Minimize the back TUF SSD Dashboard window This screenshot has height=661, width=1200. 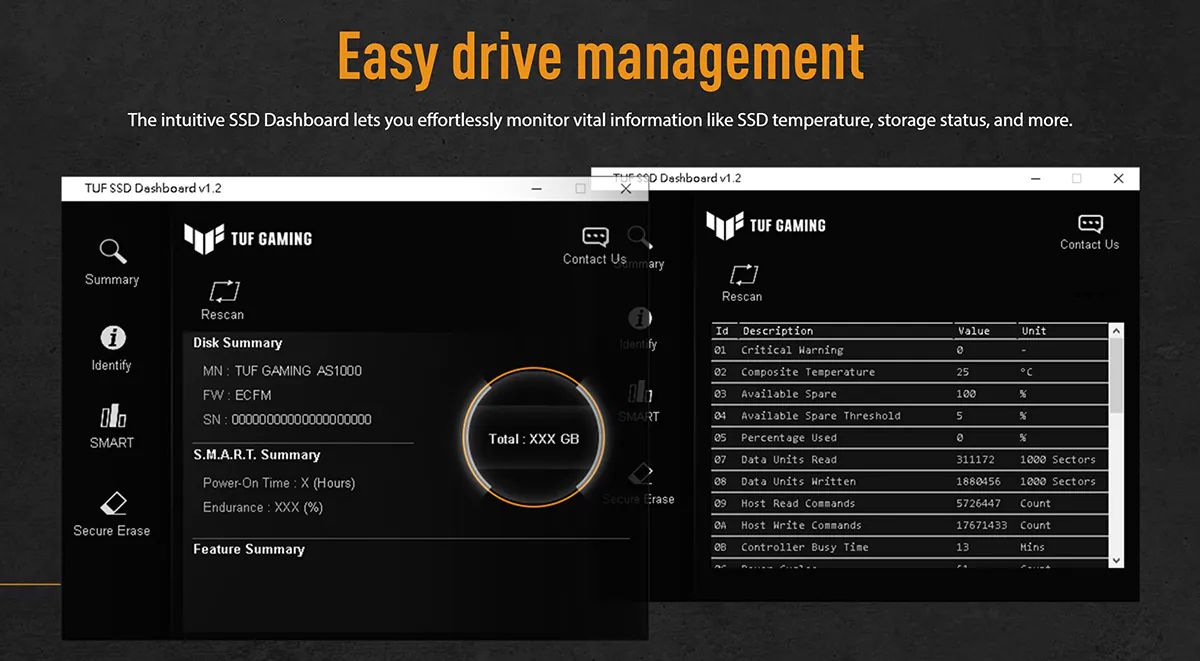[1037, 178]
